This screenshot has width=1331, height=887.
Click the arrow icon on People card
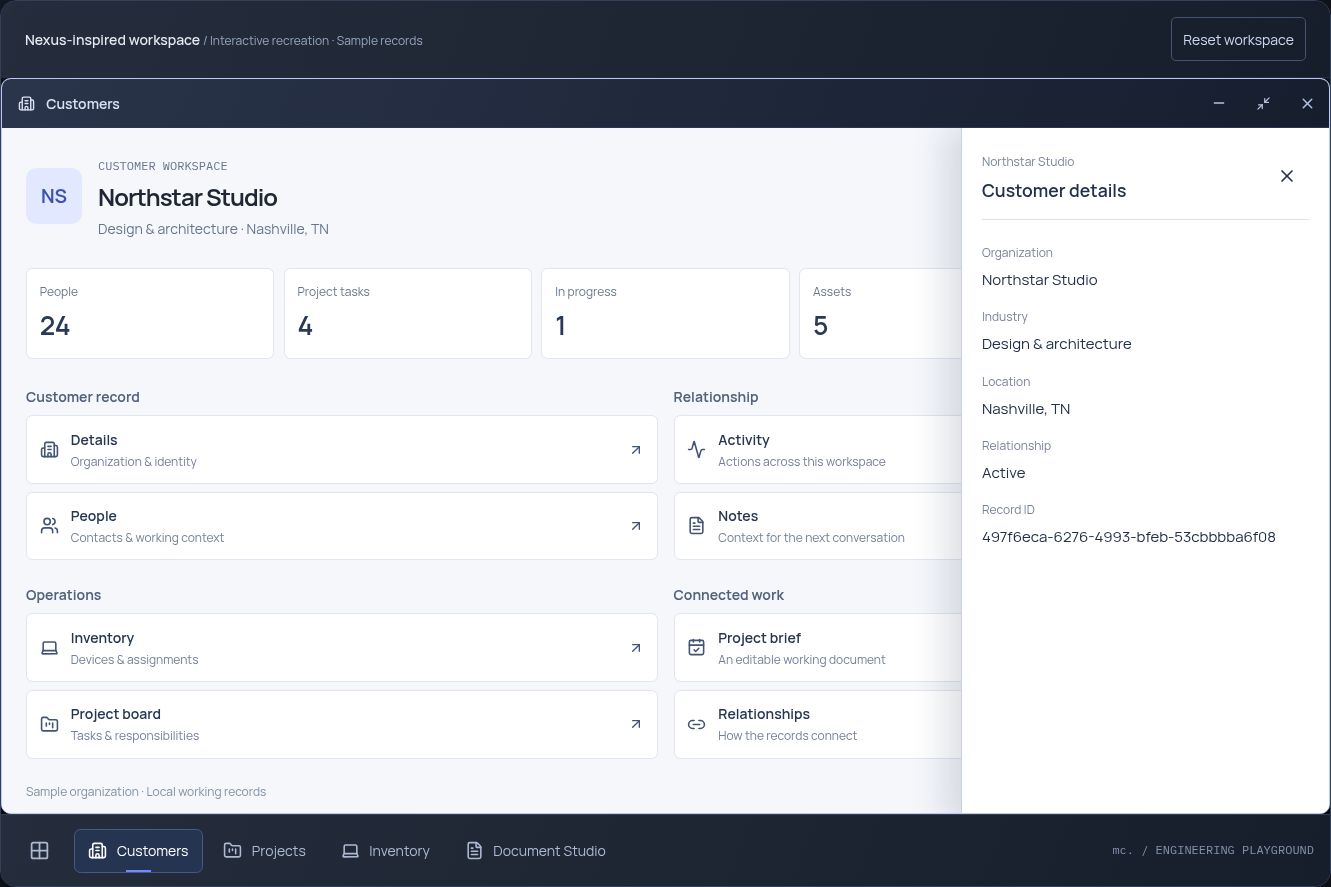click(635, 526)
